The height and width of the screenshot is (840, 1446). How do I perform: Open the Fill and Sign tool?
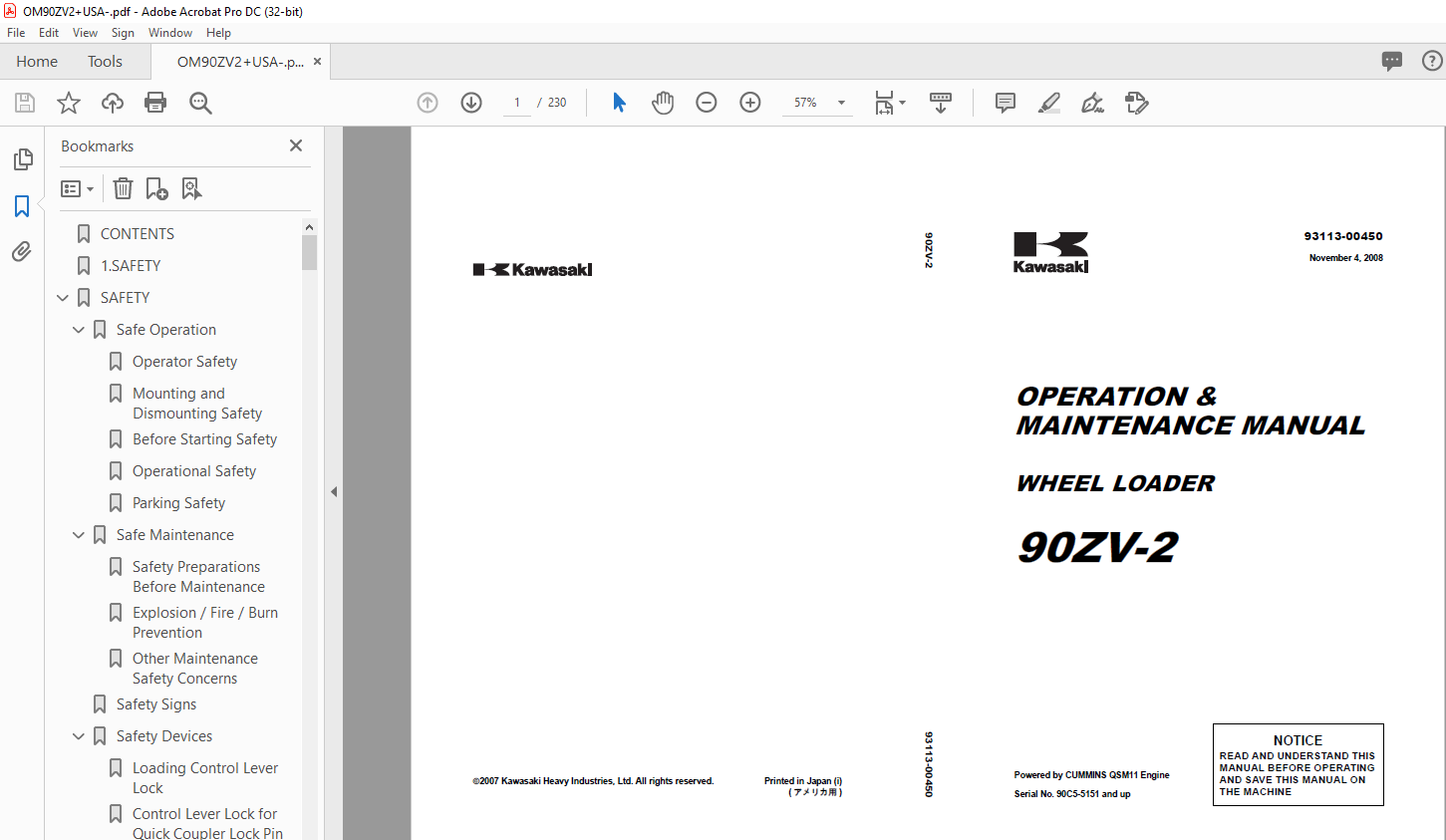1093,103
